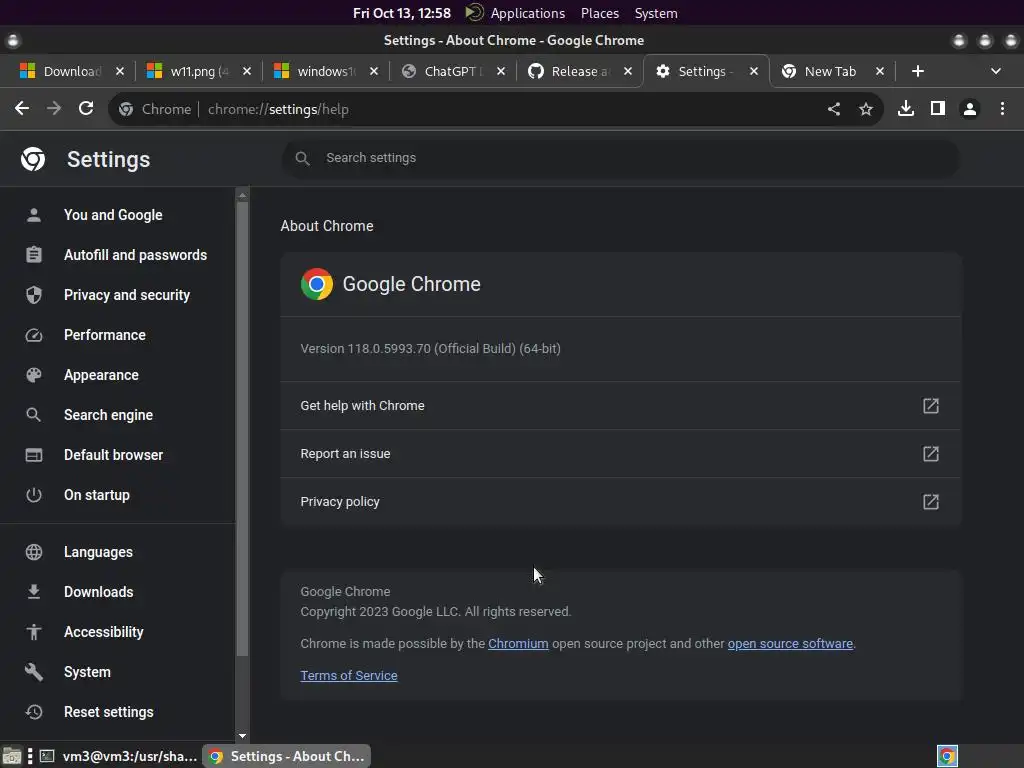Open the Places menu in top panel
Image resolution: width=1024 pixels, height=768 pixels.
(x=600, y=13)
